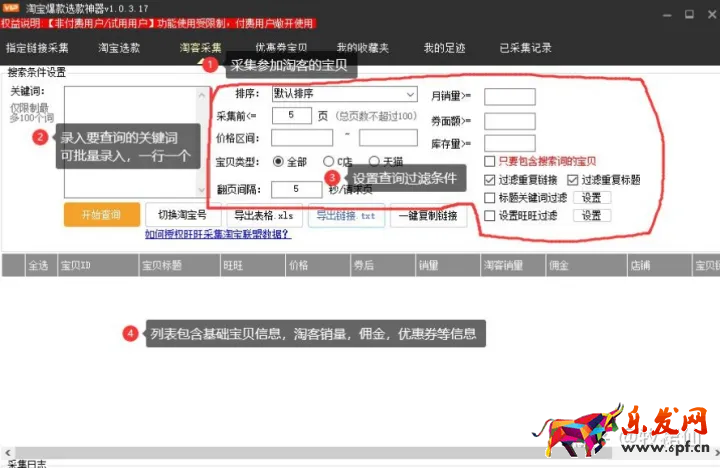This screenshot has height=468, width=720.
Task: Enable 只要包含搜索词的宝贝 checkbox
Action: (x=489, y=161)
